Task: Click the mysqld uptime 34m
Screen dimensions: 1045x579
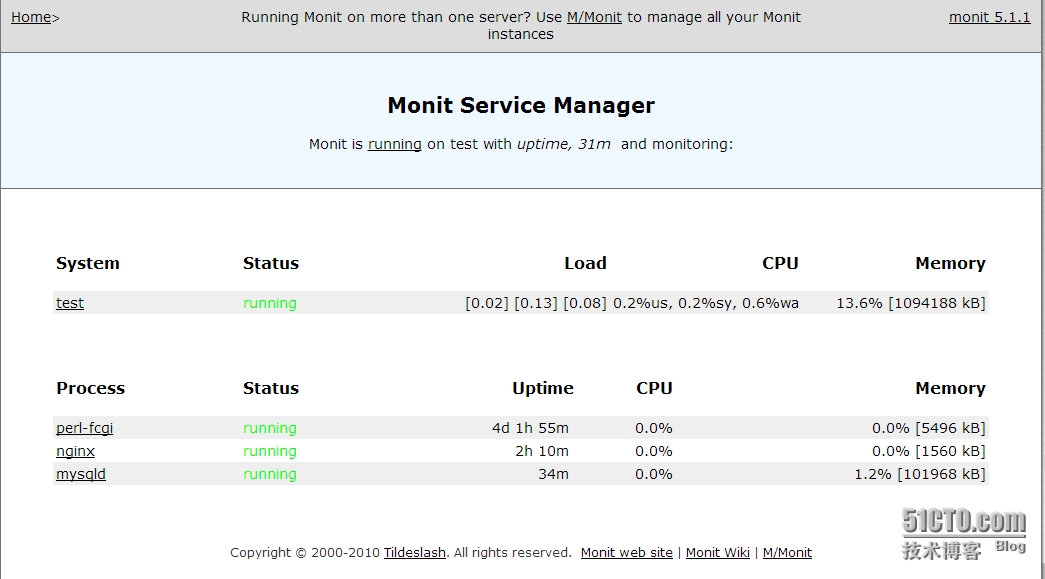Action: [554, 474]
